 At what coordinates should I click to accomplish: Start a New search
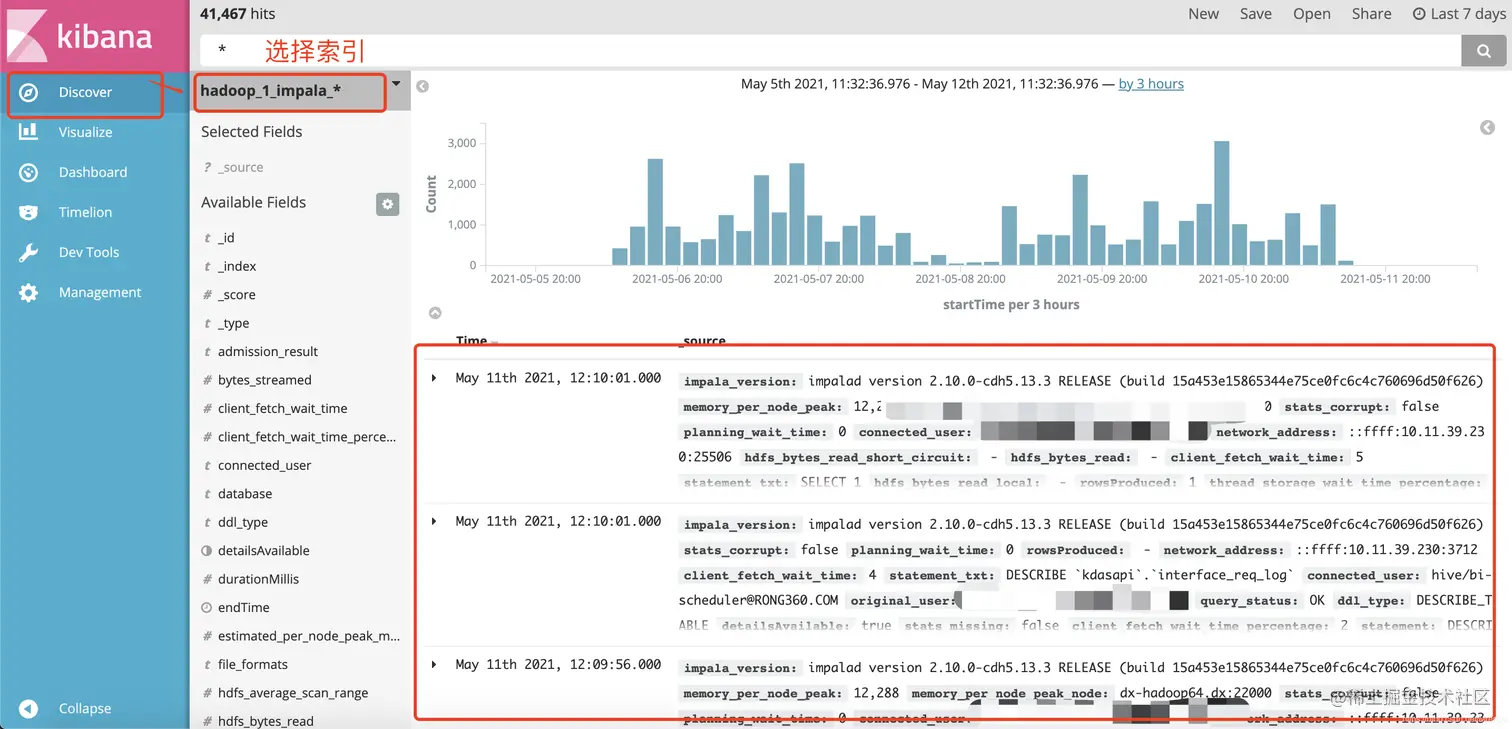(x=1203, y=13)
